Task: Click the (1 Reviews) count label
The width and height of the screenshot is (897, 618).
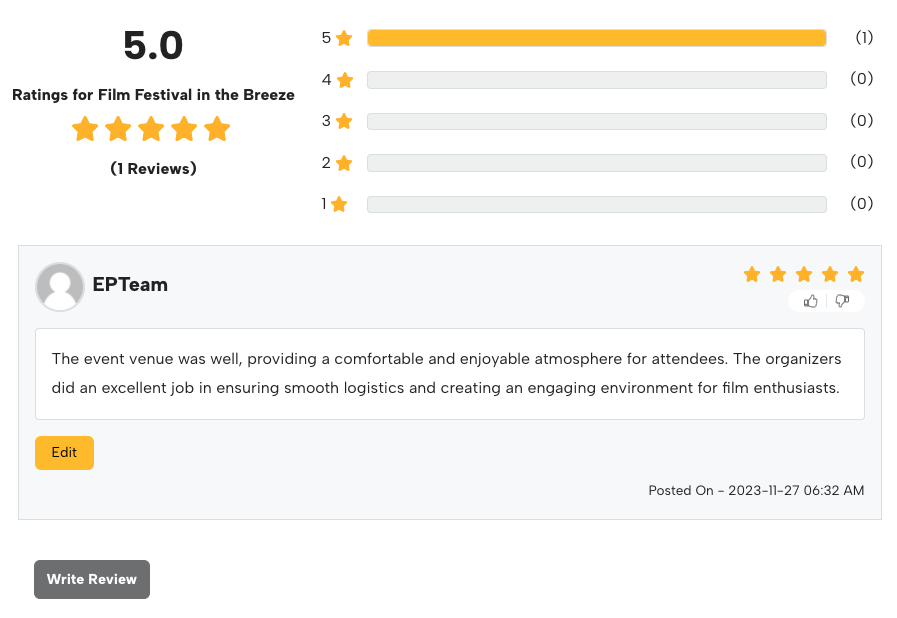Action: (153, 169)
